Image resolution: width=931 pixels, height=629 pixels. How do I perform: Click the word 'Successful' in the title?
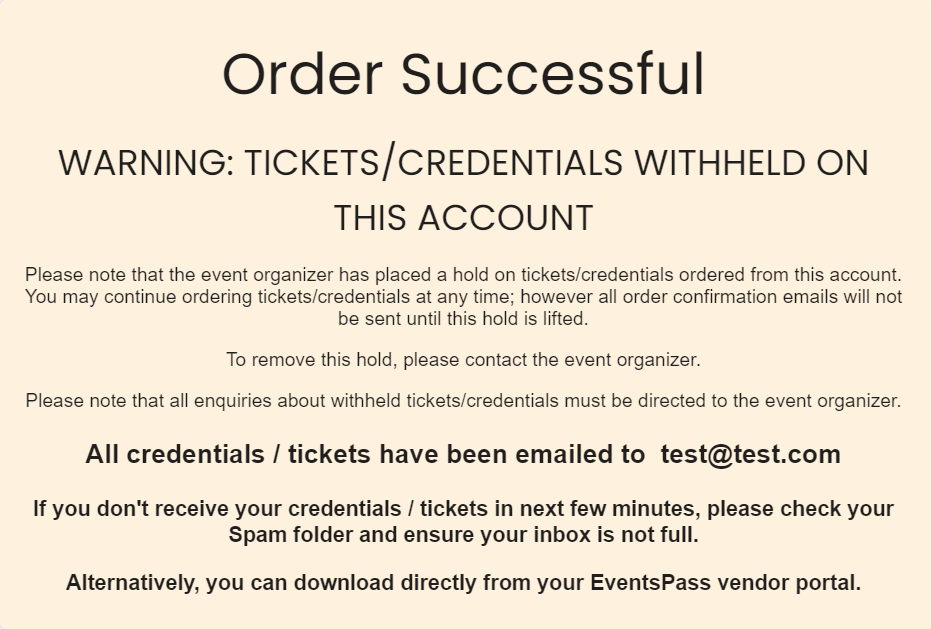pos(553,74)
